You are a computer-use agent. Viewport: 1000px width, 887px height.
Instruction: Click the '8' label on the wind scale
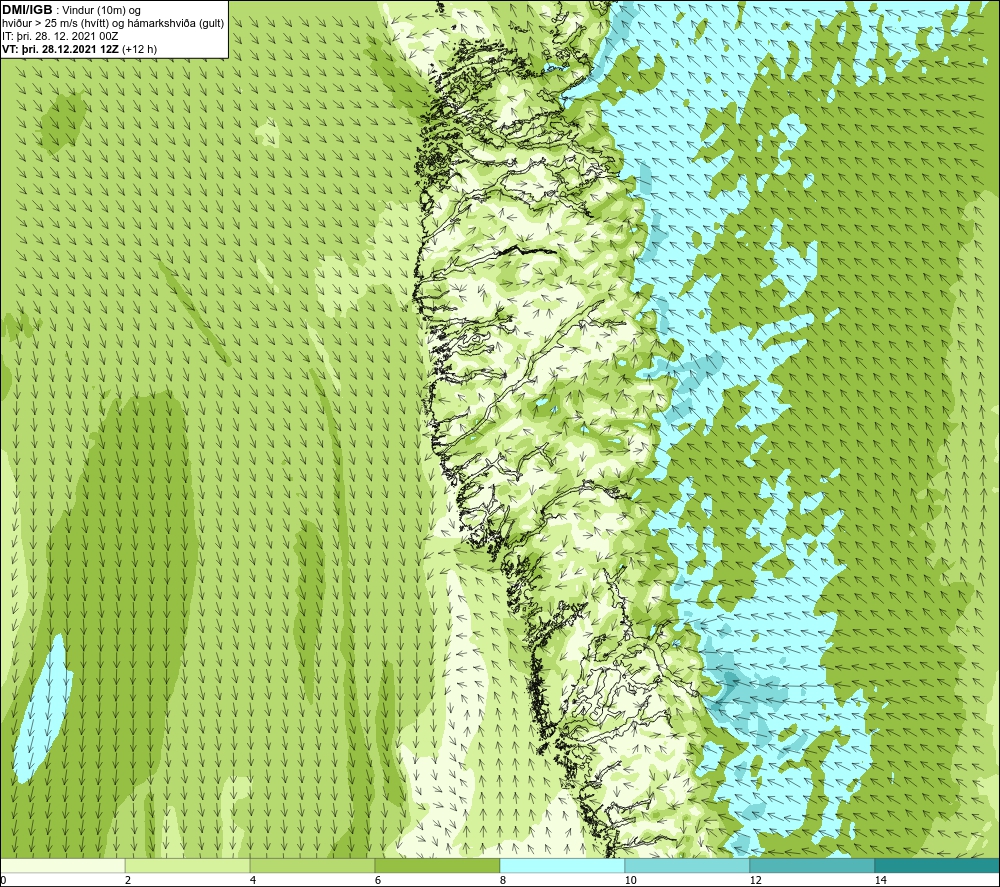(x=503, y=880)
